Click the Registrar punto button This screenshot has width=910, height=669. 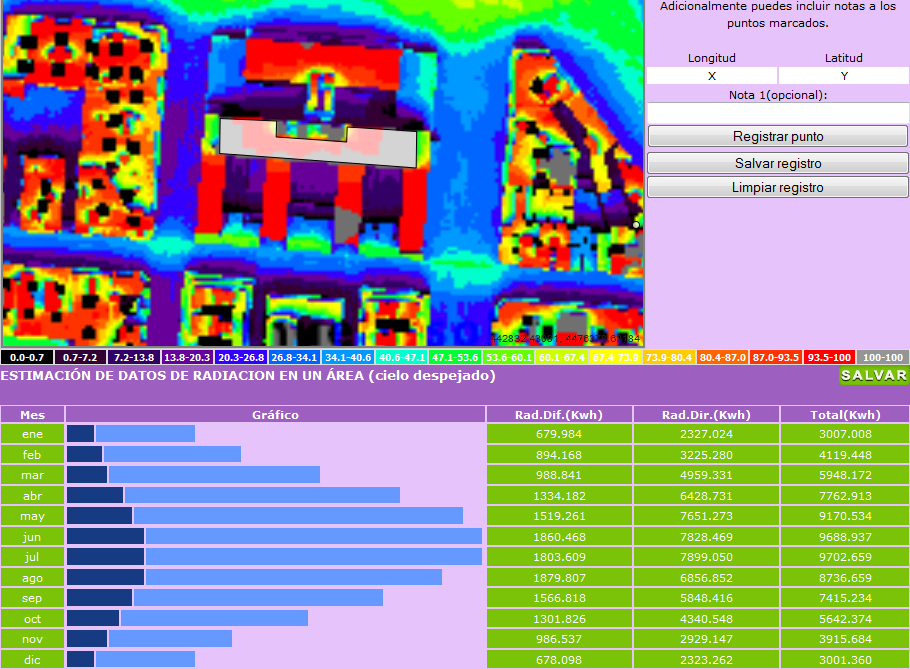pyautogui.click(x=777, y=137)
